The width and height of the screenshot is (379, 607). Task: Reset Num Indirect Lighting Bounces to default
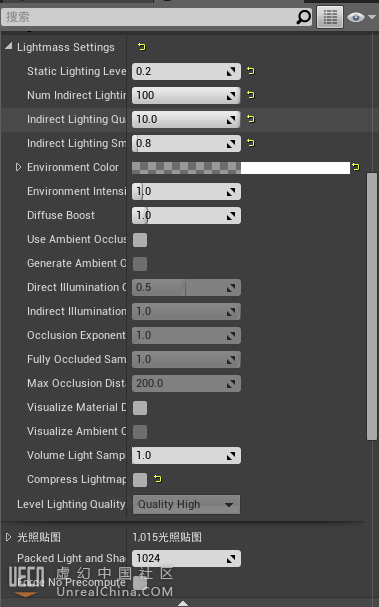(251, 95)
